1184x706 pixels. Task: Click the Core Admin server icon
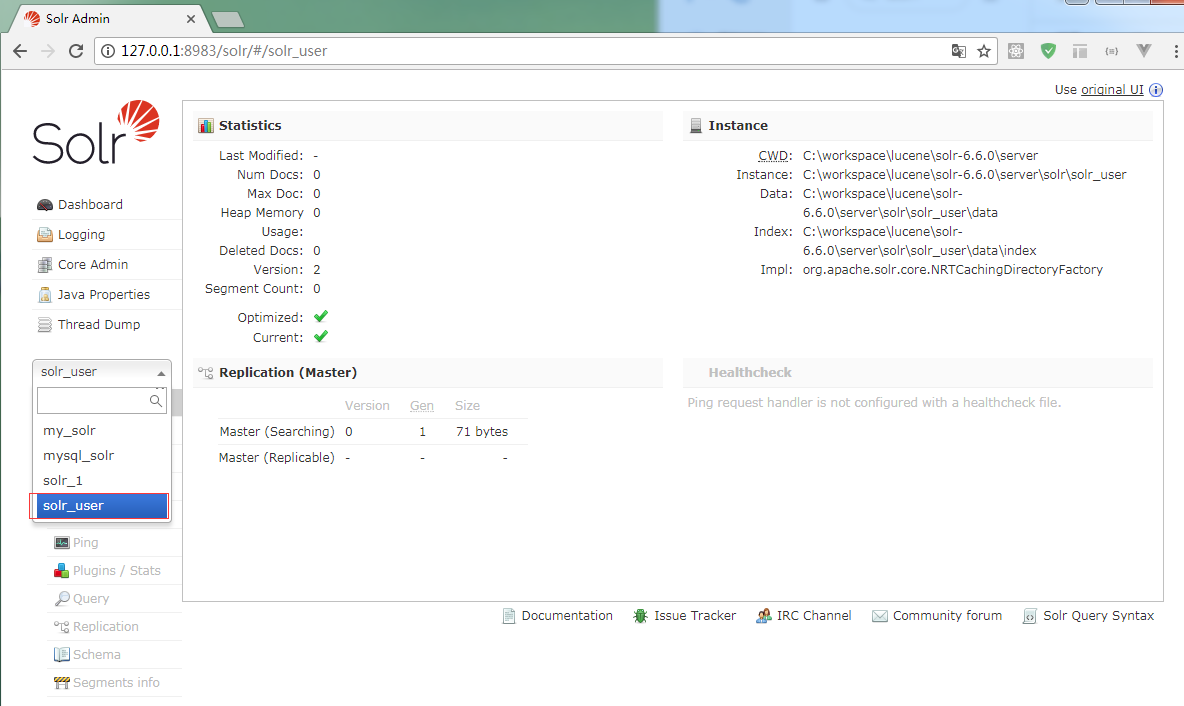45,265
